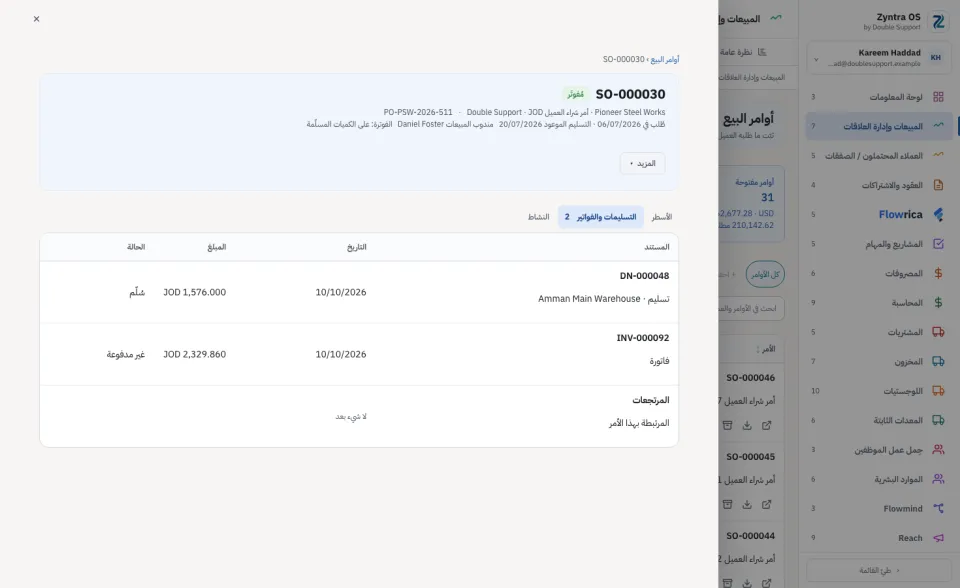Open order SO-000046 in background list
The width and height of the screenshot is (960, 588).
pyautogui.click(x=751, y=377)
